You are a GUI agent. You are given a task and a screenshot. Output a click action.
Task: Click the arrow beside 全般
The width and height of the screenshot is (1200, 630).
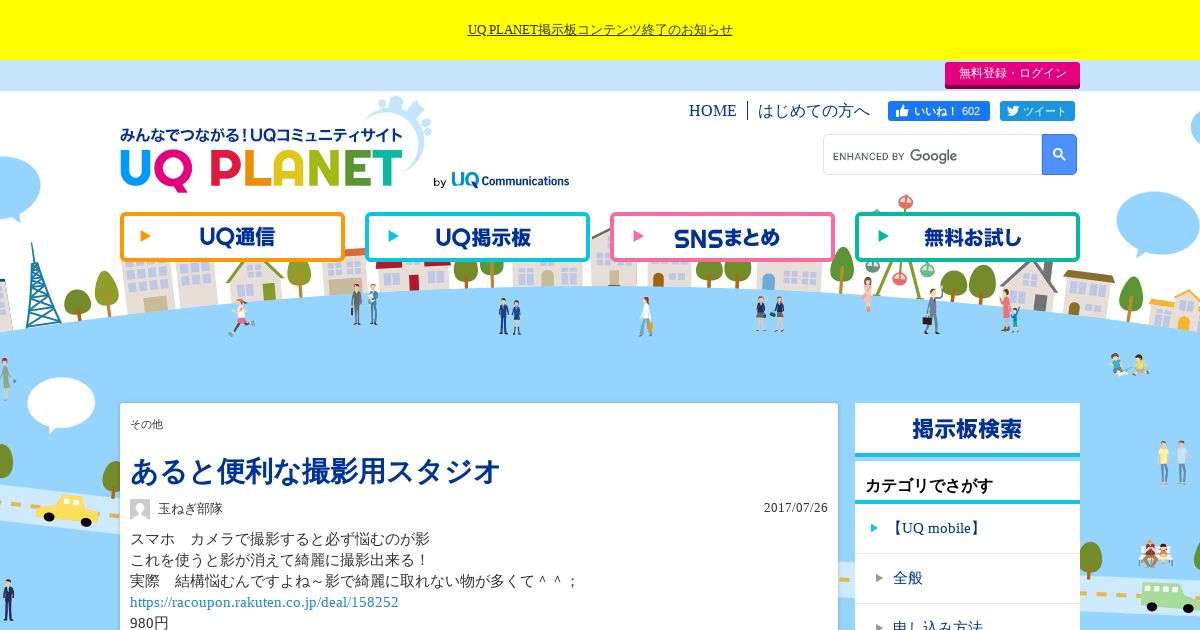pyautogui.click(x=879, y=578)
